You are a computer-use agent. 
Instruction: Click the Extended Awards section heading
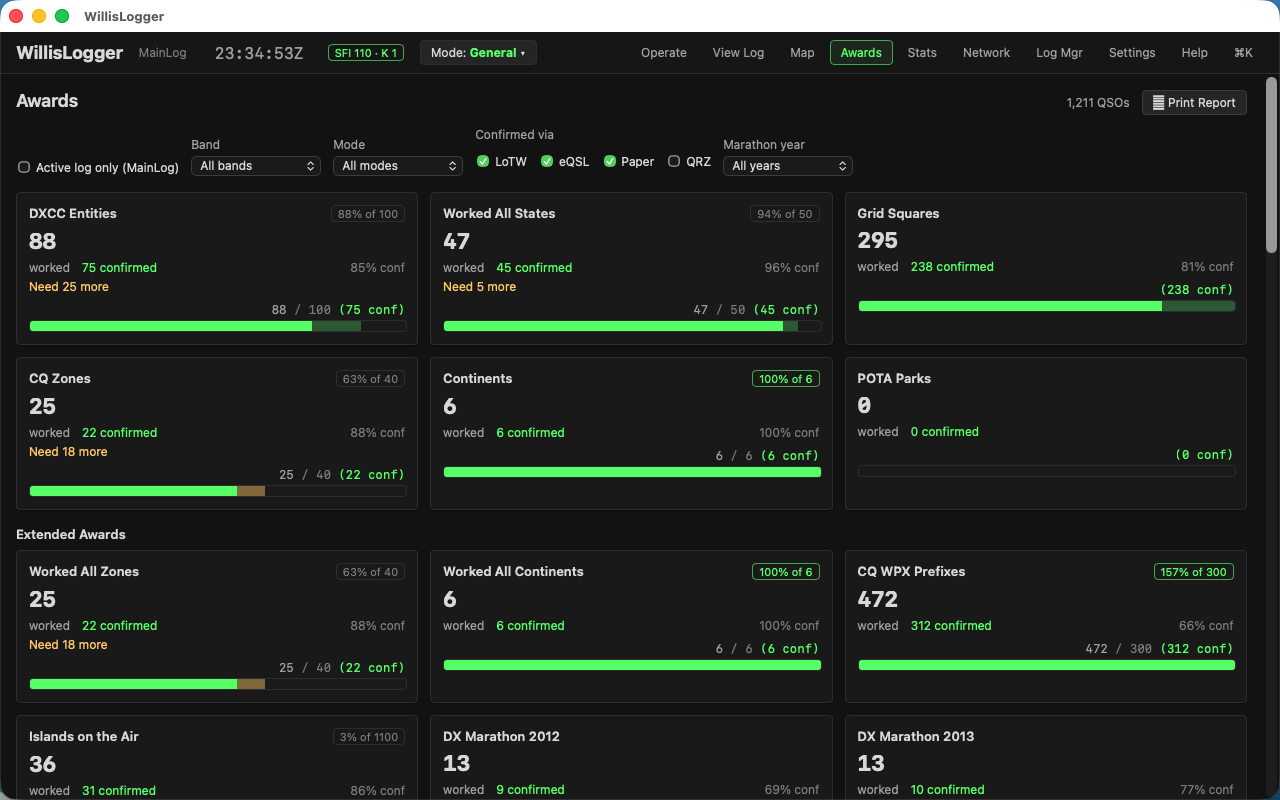tap(71, 535)
